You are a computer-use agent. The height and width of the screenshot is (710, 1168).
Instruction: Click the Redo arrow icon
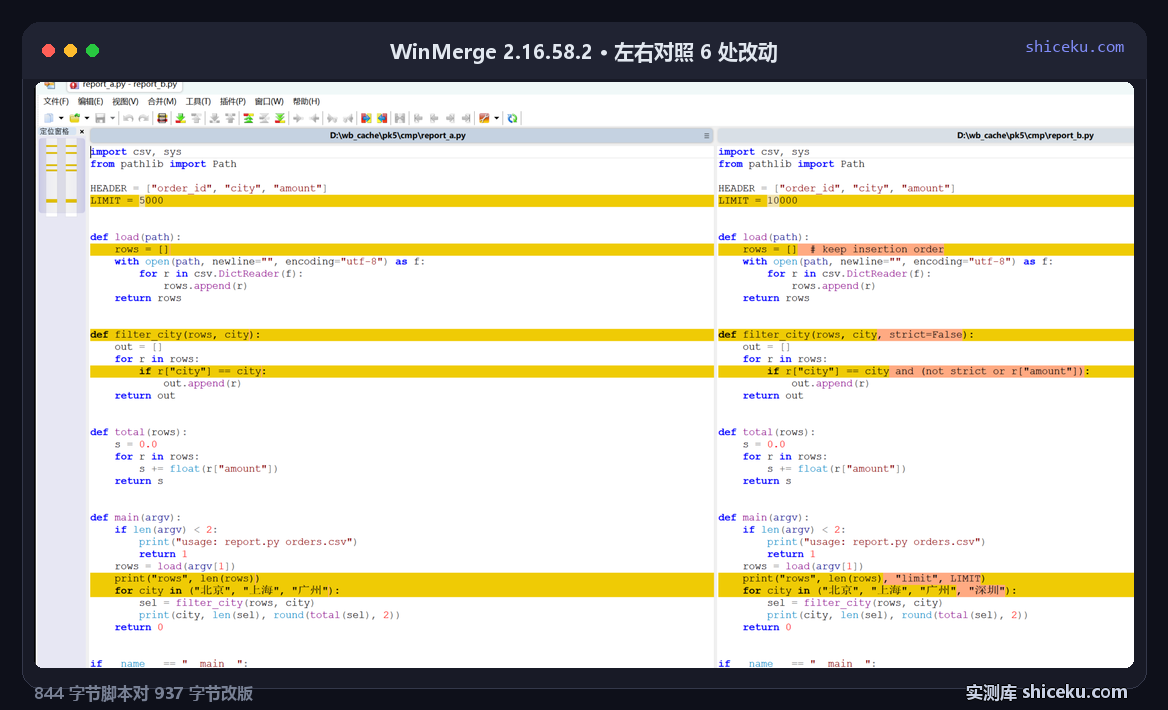[x=144, y=118]
